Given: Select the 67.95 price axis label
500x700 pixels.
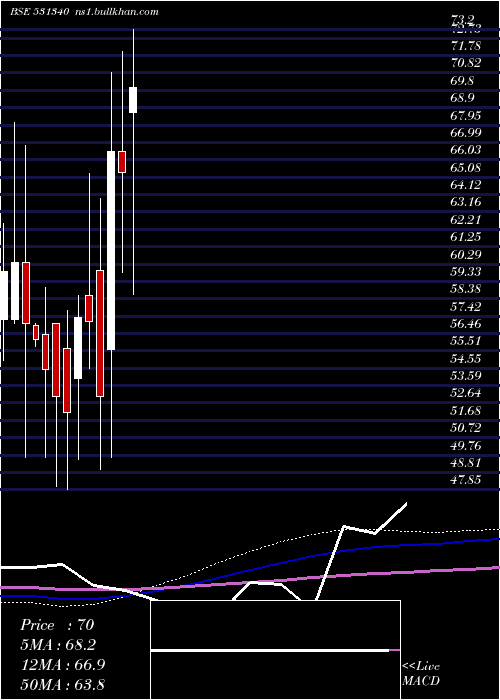Looking at the screenshot, I should 466,115.
